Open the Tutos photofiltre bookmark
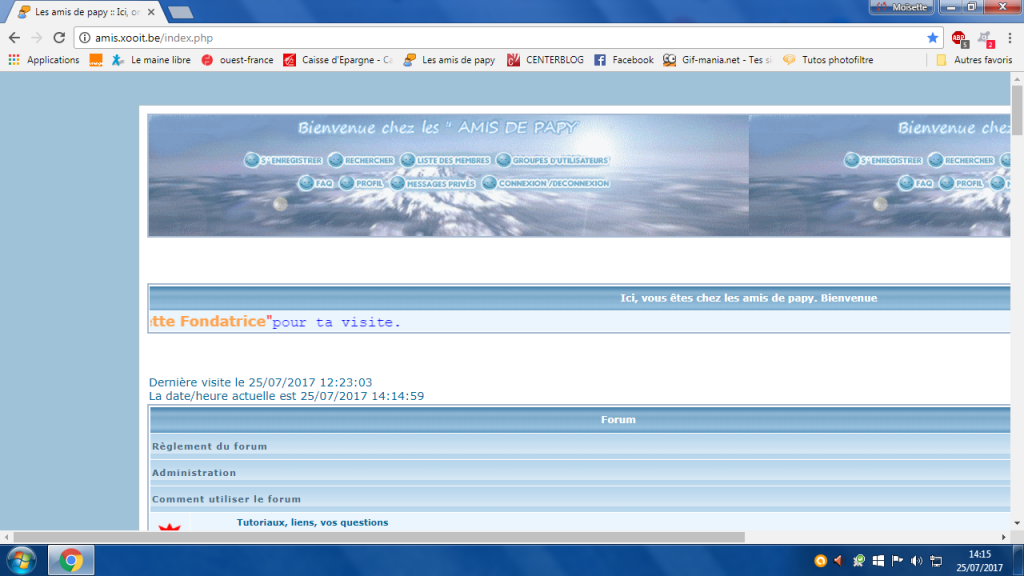Viewport: 1024px width, 576px height. click(x=828, y=59)
